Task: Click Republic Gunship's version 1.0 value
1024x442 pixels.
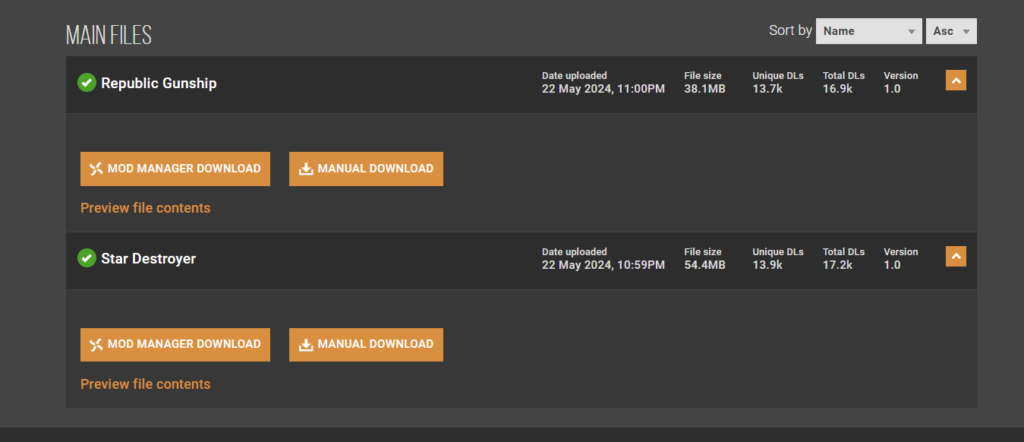Action: [x=892, y=89]
